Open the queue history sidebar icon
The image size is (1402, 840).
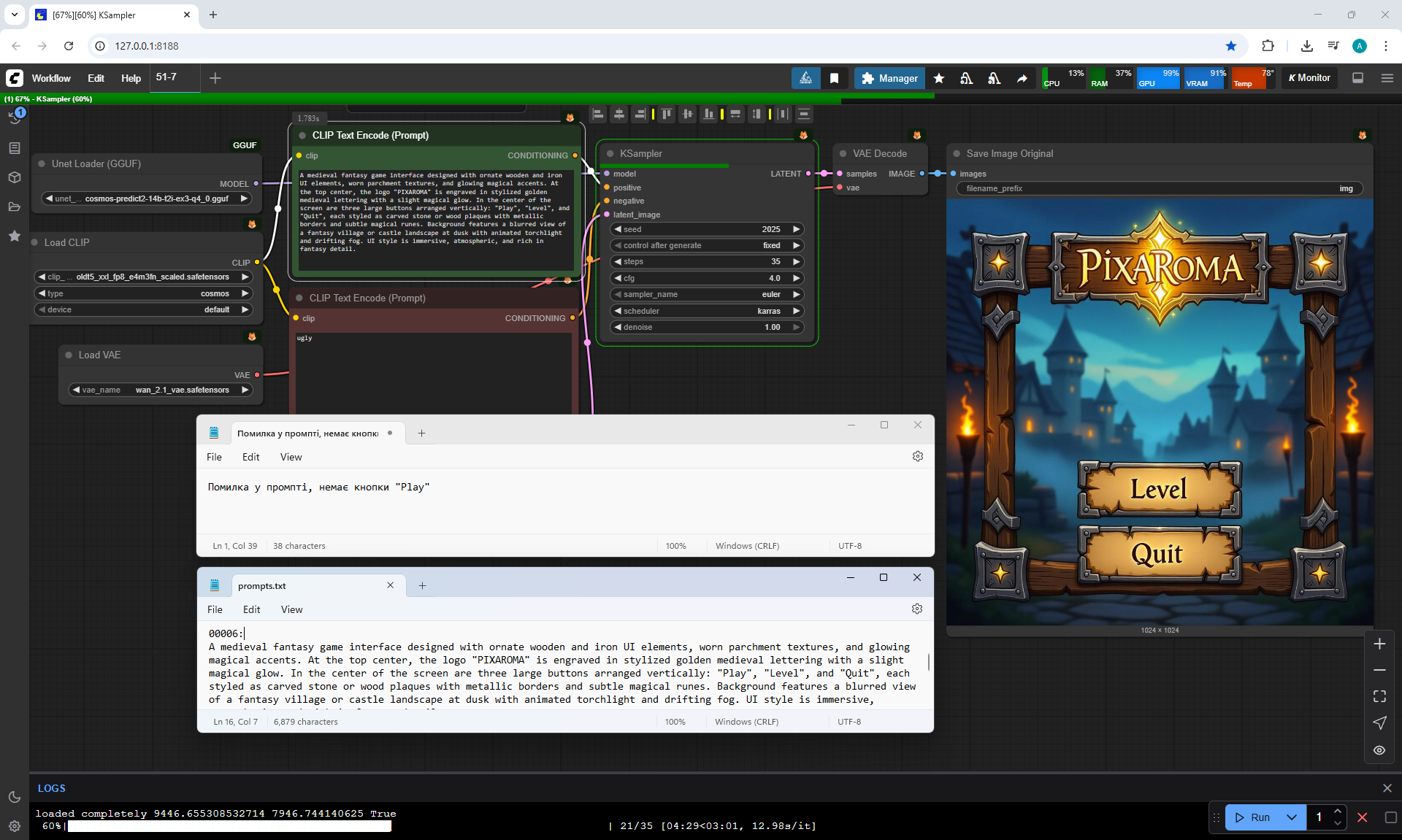coord(15,118)
